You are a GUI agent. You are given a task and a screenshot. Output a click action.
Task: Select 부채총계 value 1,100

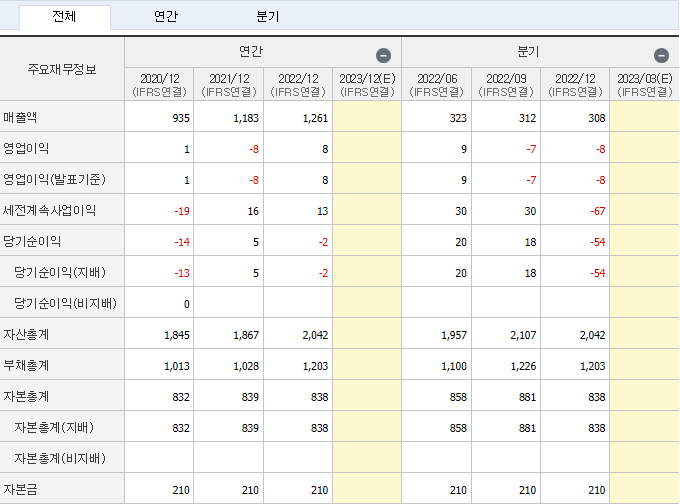(x=454, y=366)
